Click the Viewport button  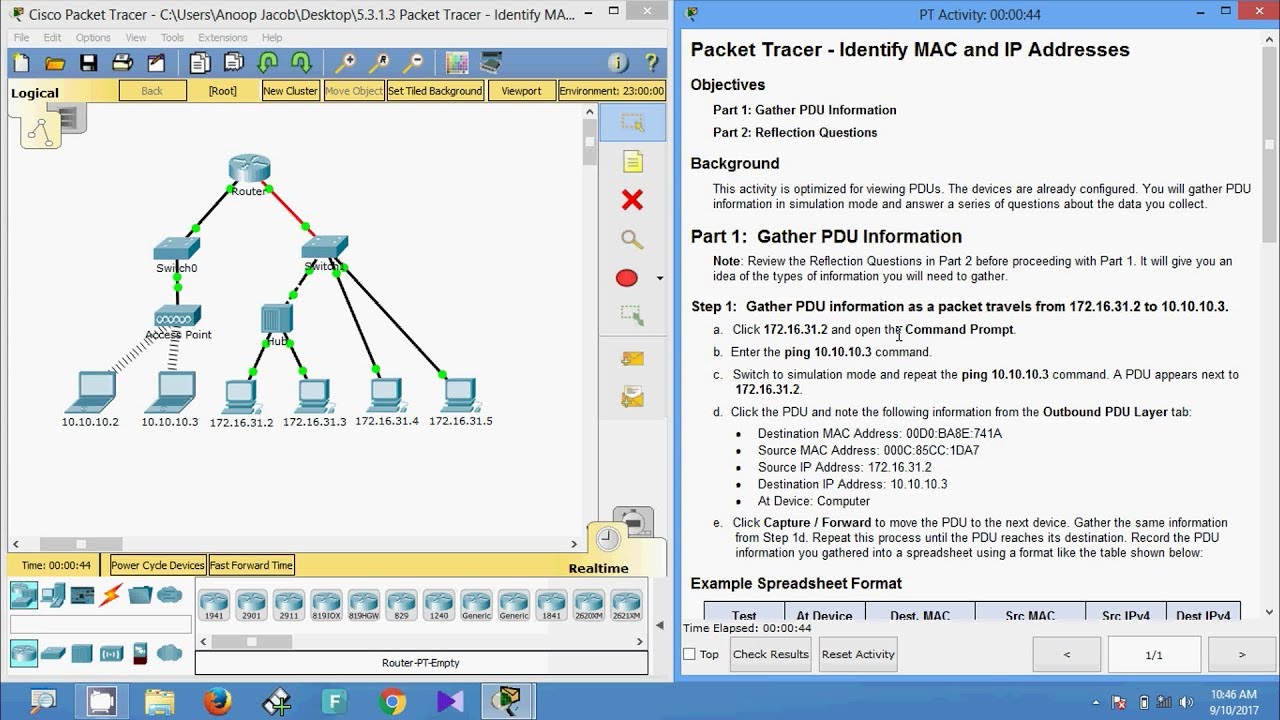(x=521, y=90)
